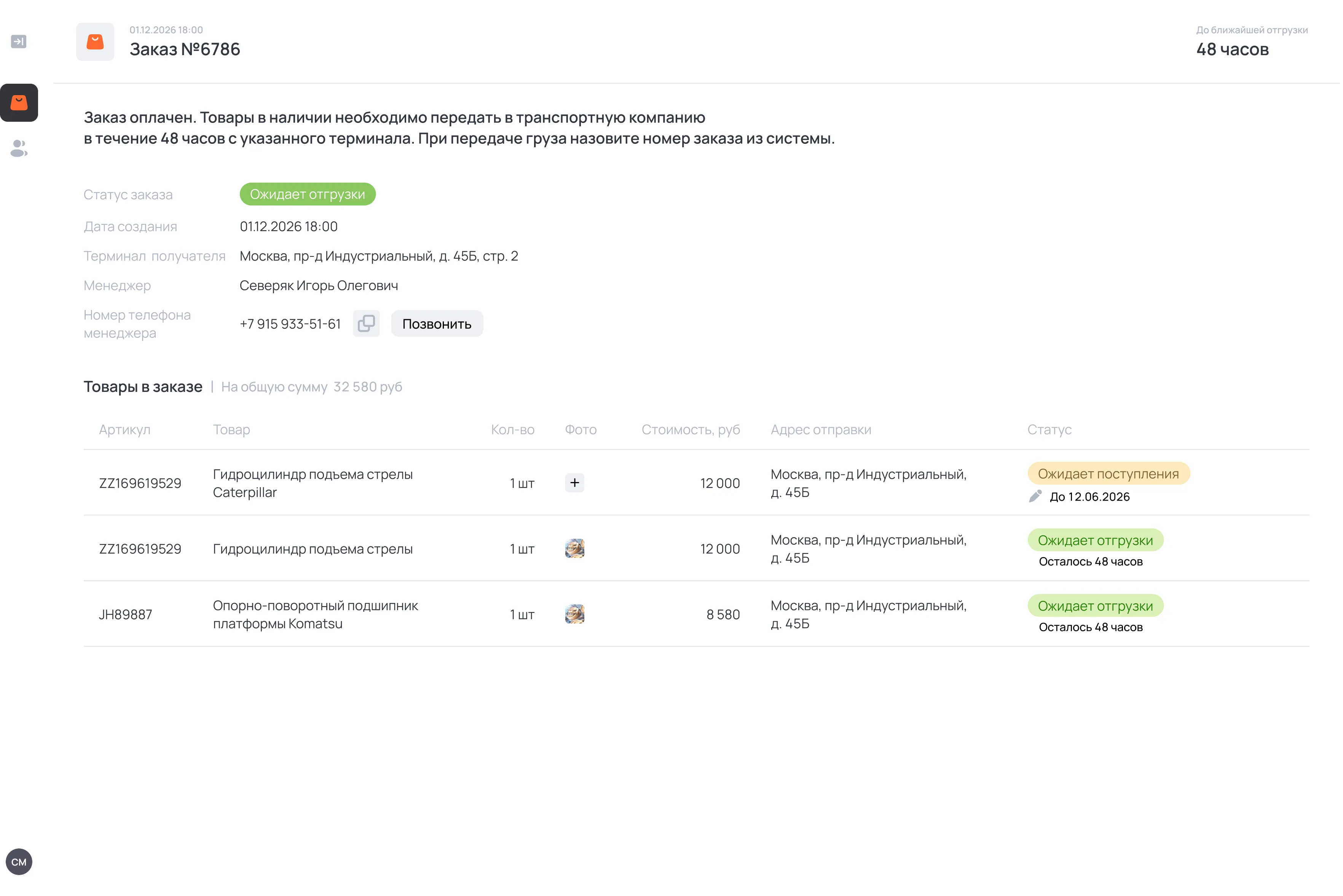The image size is (1343, 896).
Task: Click the order status badge Ожидает отгрузки at top
Action: coord(308,194)
